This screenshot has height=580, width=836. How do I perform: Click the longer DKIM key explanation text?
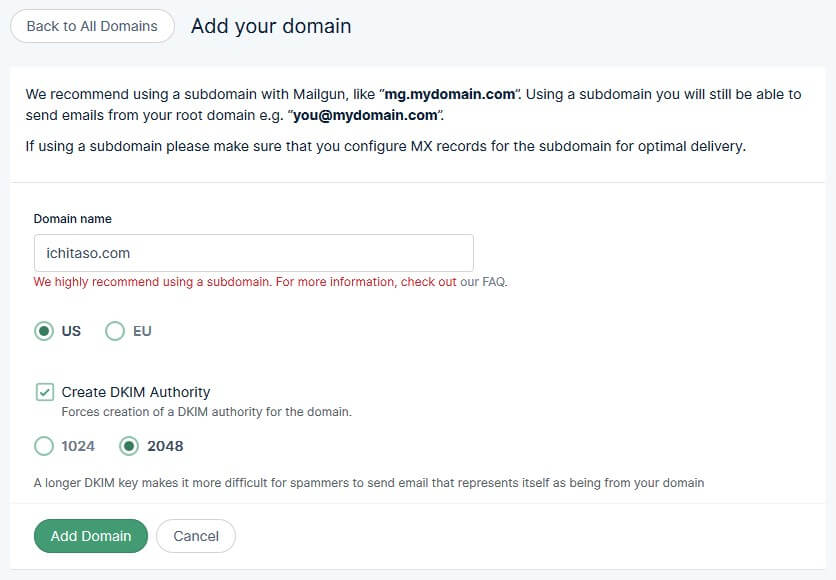click(368, 483)
